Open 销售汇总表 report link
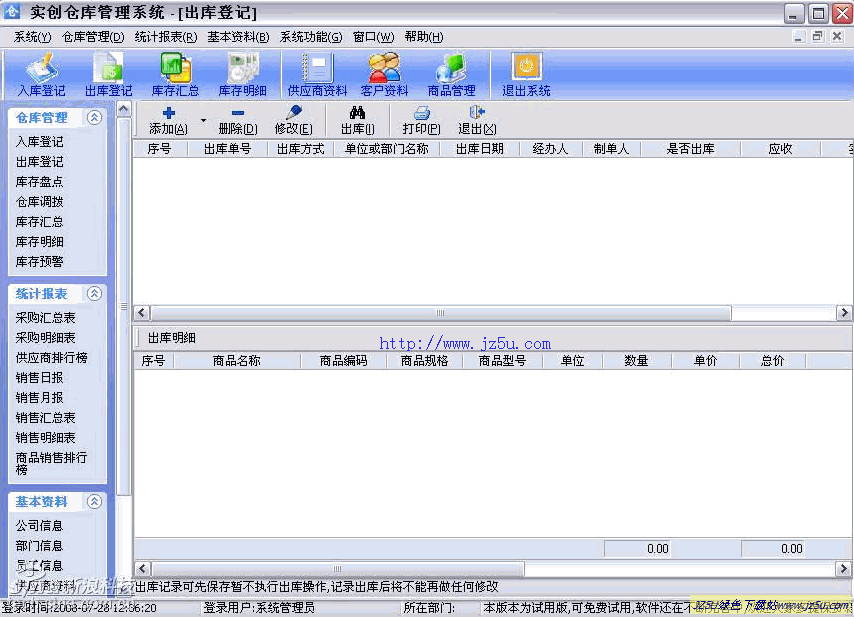The image size is (854, 617). tap(45, 418)
